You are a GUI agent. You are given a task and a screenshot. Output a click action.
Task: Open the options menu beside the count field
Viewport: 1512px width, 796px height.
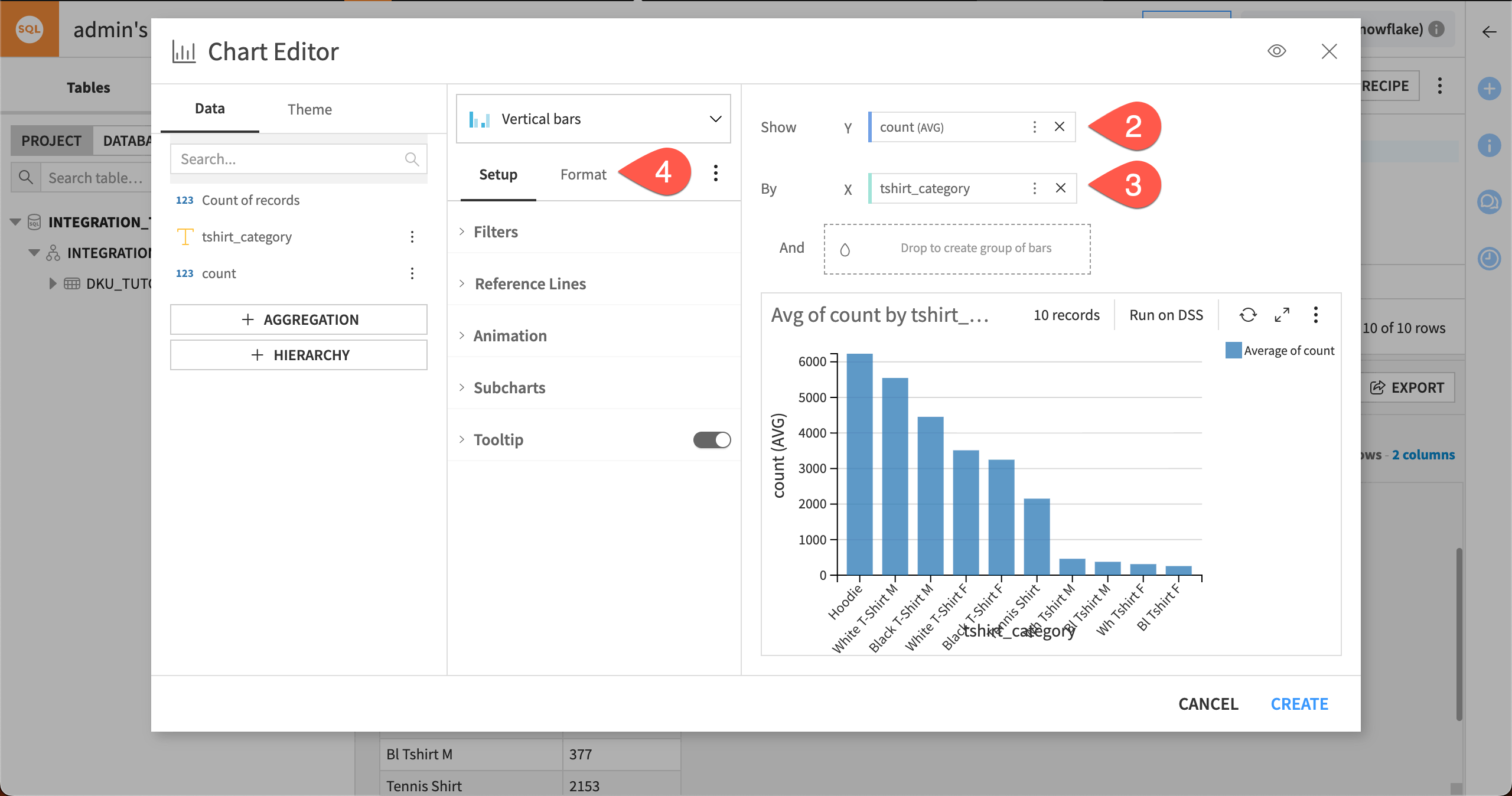(412, 273)
